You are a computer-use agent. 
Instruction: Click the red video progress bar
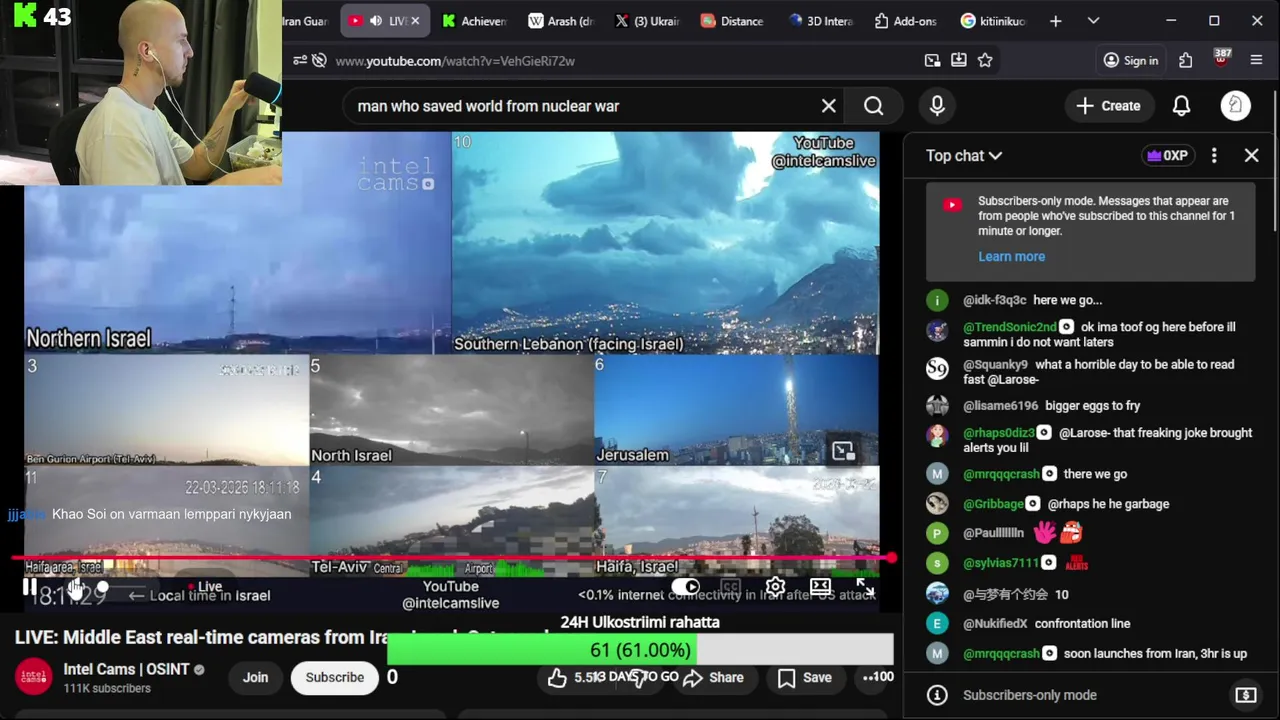pos(452,558)
